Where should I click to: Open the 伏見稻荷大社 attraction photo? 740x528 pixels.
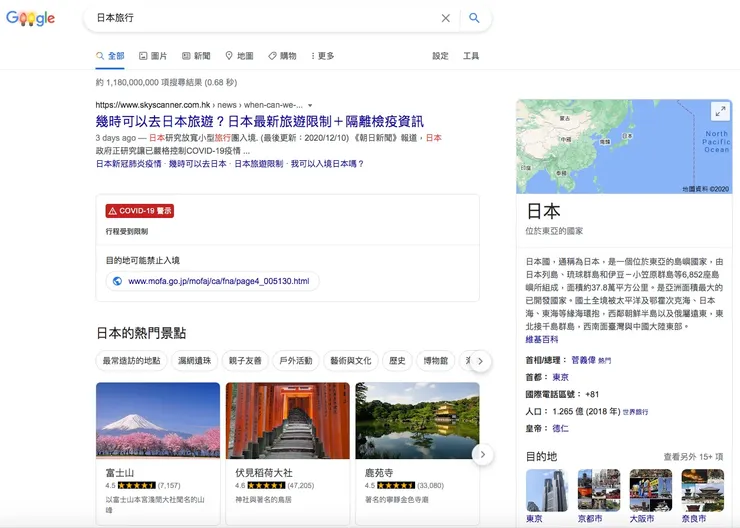click(287, 420)
